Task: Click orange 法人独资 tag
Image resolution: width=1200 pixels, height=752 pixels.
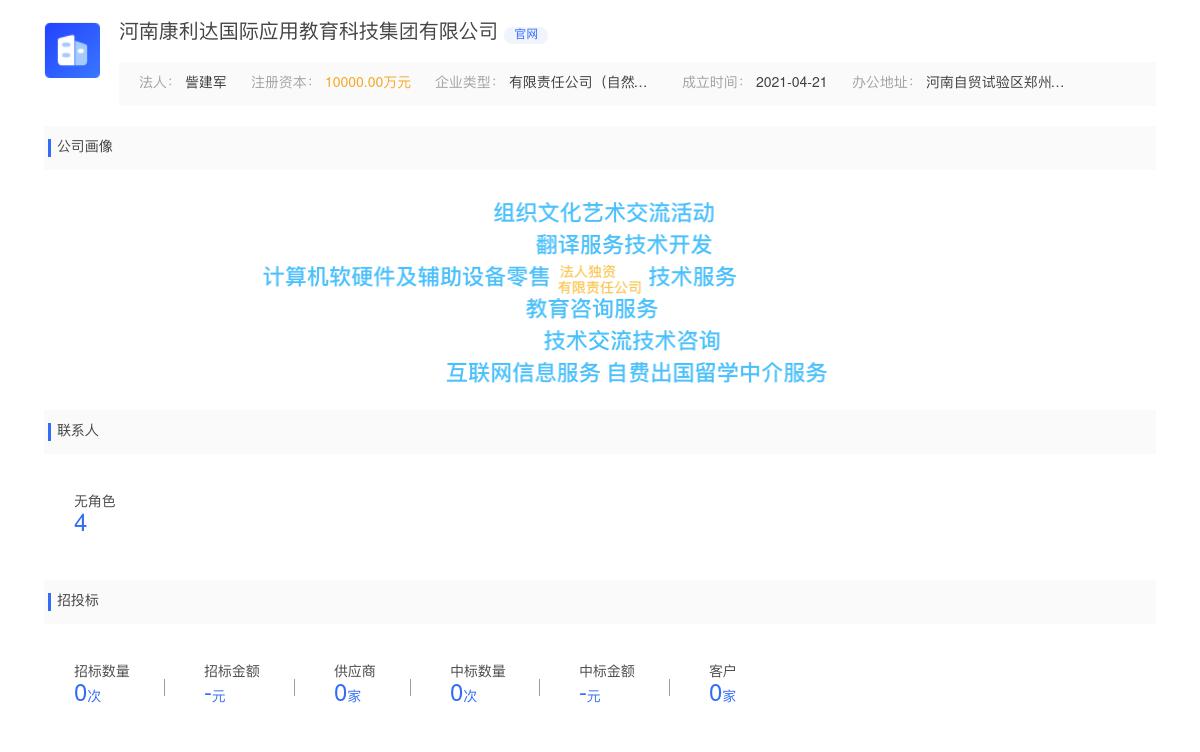Action: pyautogui.click(x=588, y=272)
